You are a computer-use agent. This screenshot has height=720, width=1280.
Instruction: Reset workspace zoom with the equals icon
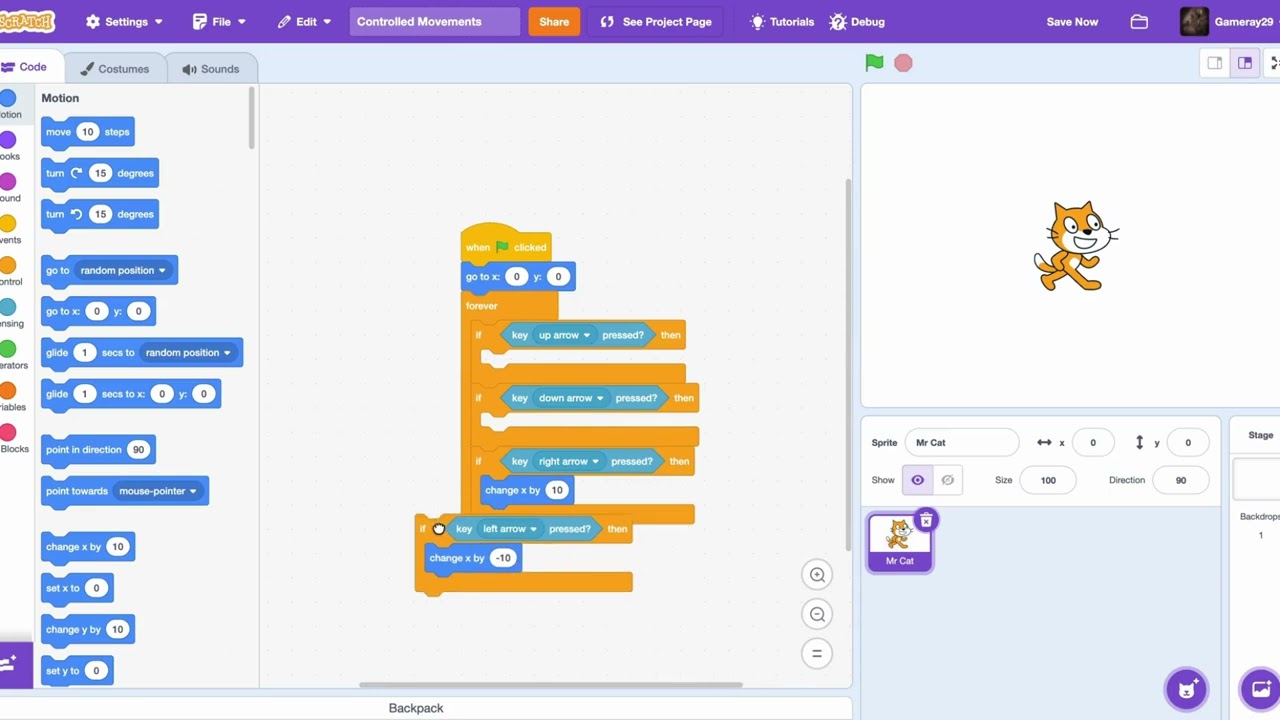click(x=817, y=654)
